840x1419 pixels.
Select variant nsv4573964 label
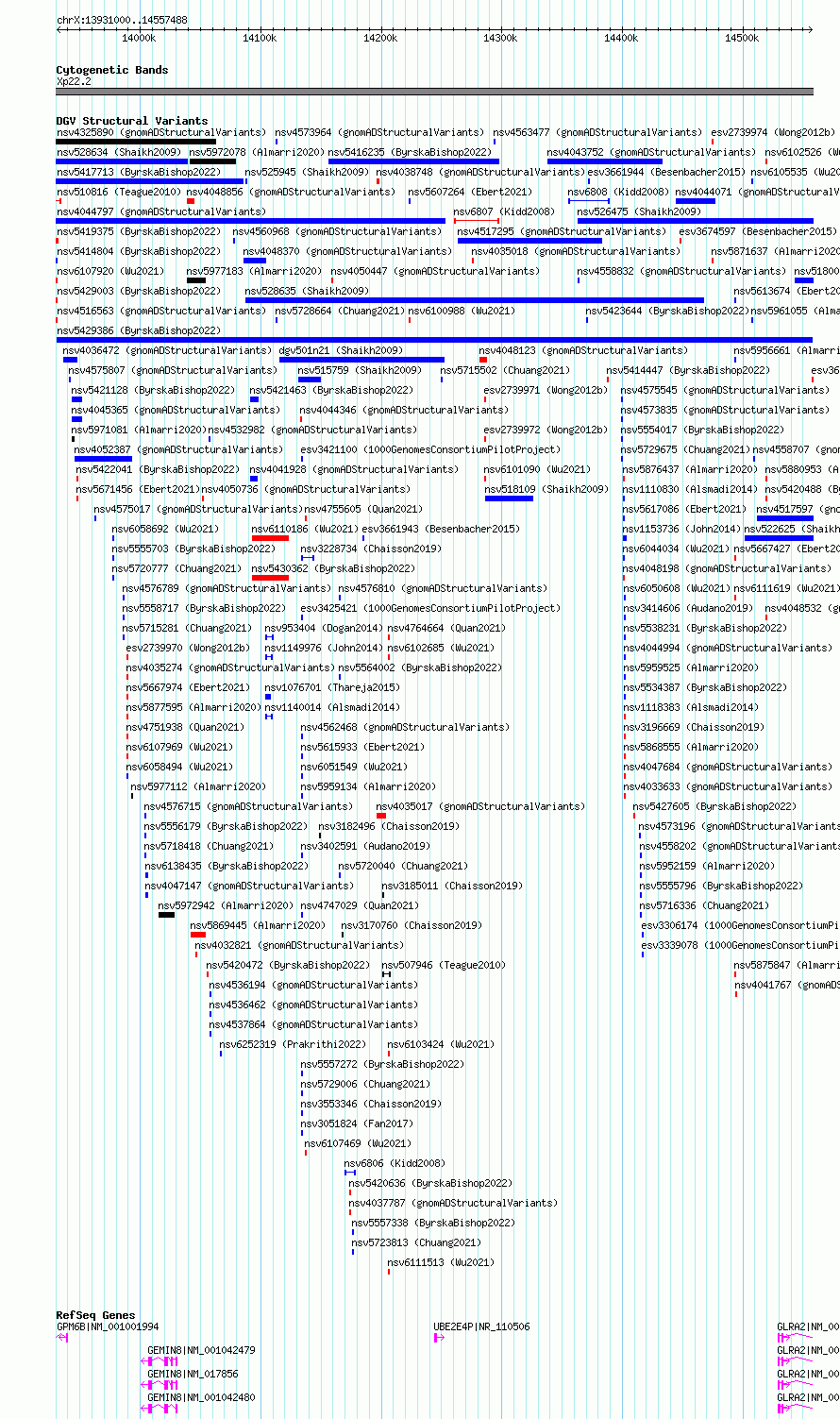click(380, 132)
